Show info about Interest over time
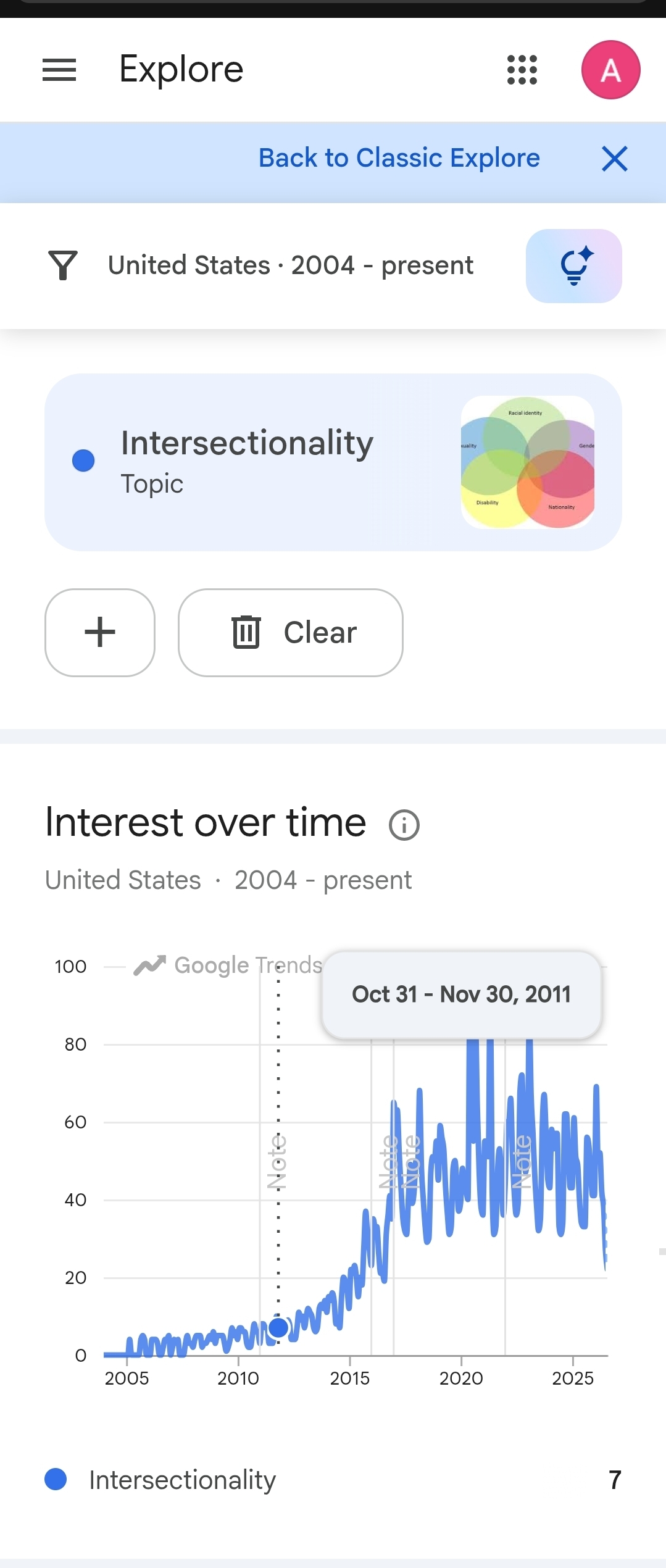The image size is (666, 1568). pos(404,825)
